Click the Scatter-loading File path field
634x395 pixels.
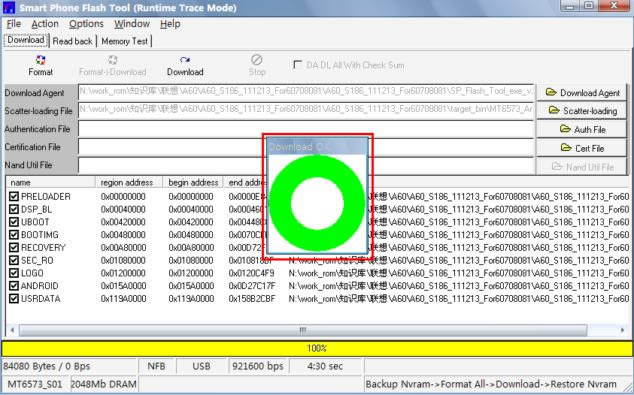(306, 110)
